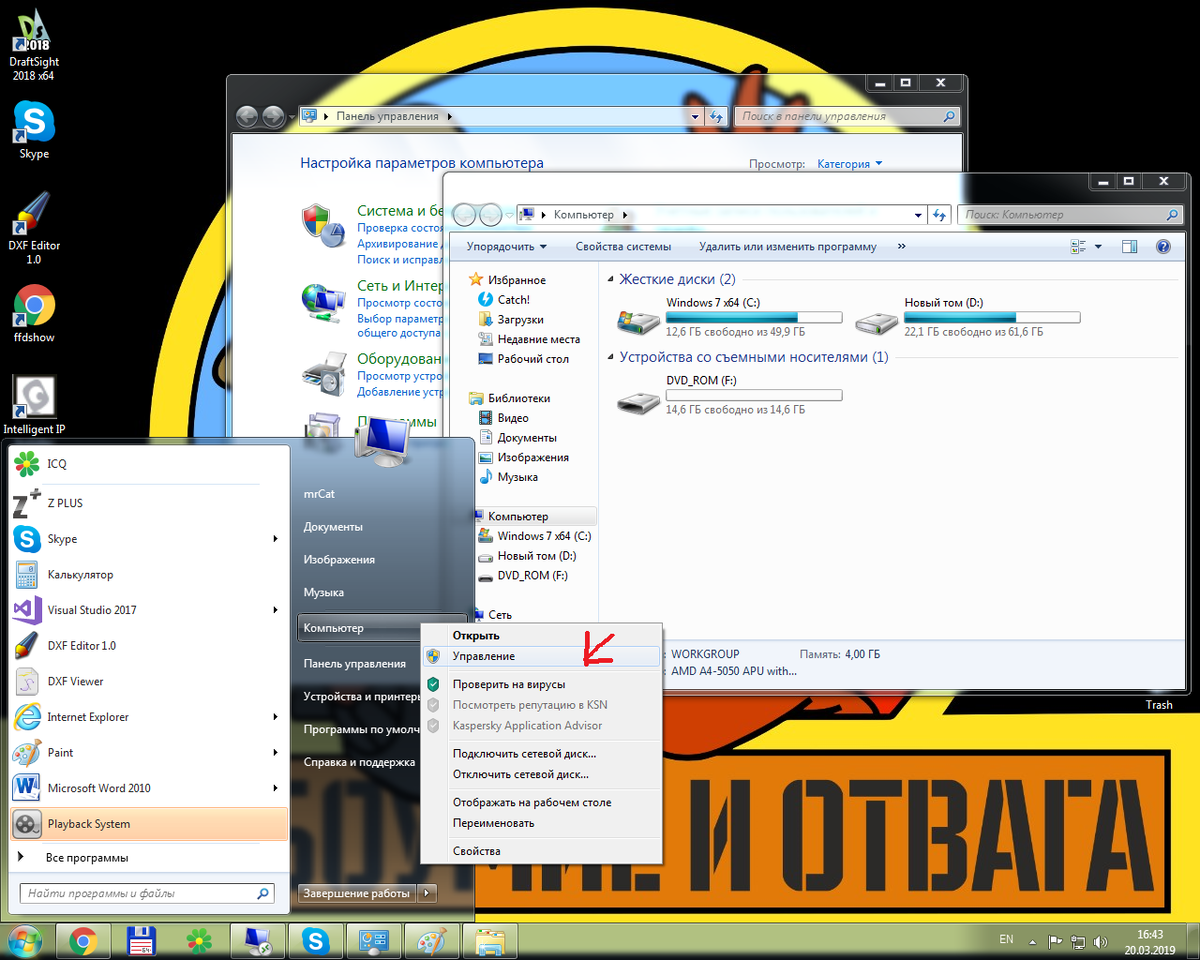The height and width of the screenshot is (960, 1200).
Task: Open Chrome from the taskbar
Action: coord(83,940)
